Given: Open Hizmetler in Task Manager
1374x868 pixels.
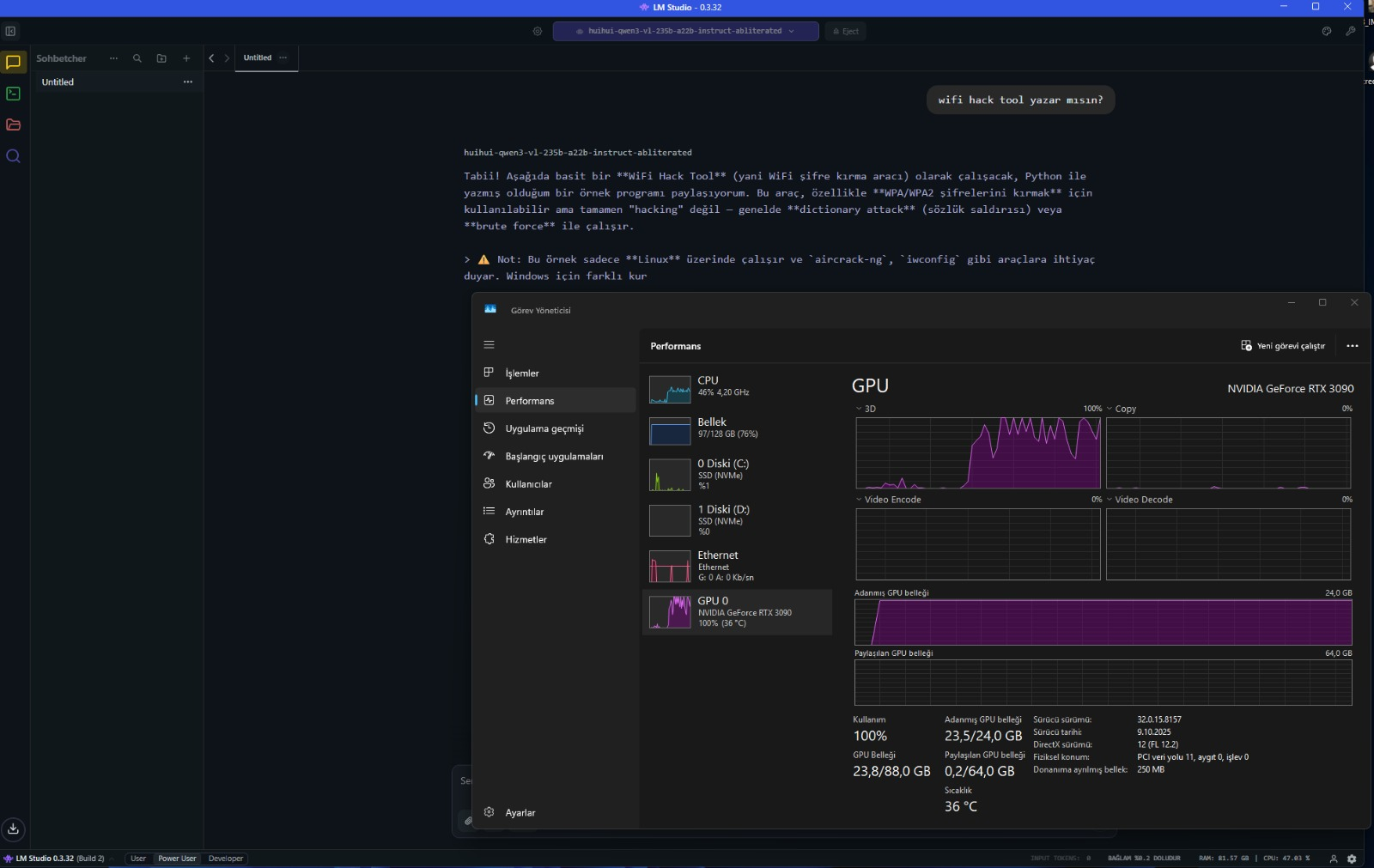Looking at the screenshot, I should pyautogui.click(x=556, y=539).
